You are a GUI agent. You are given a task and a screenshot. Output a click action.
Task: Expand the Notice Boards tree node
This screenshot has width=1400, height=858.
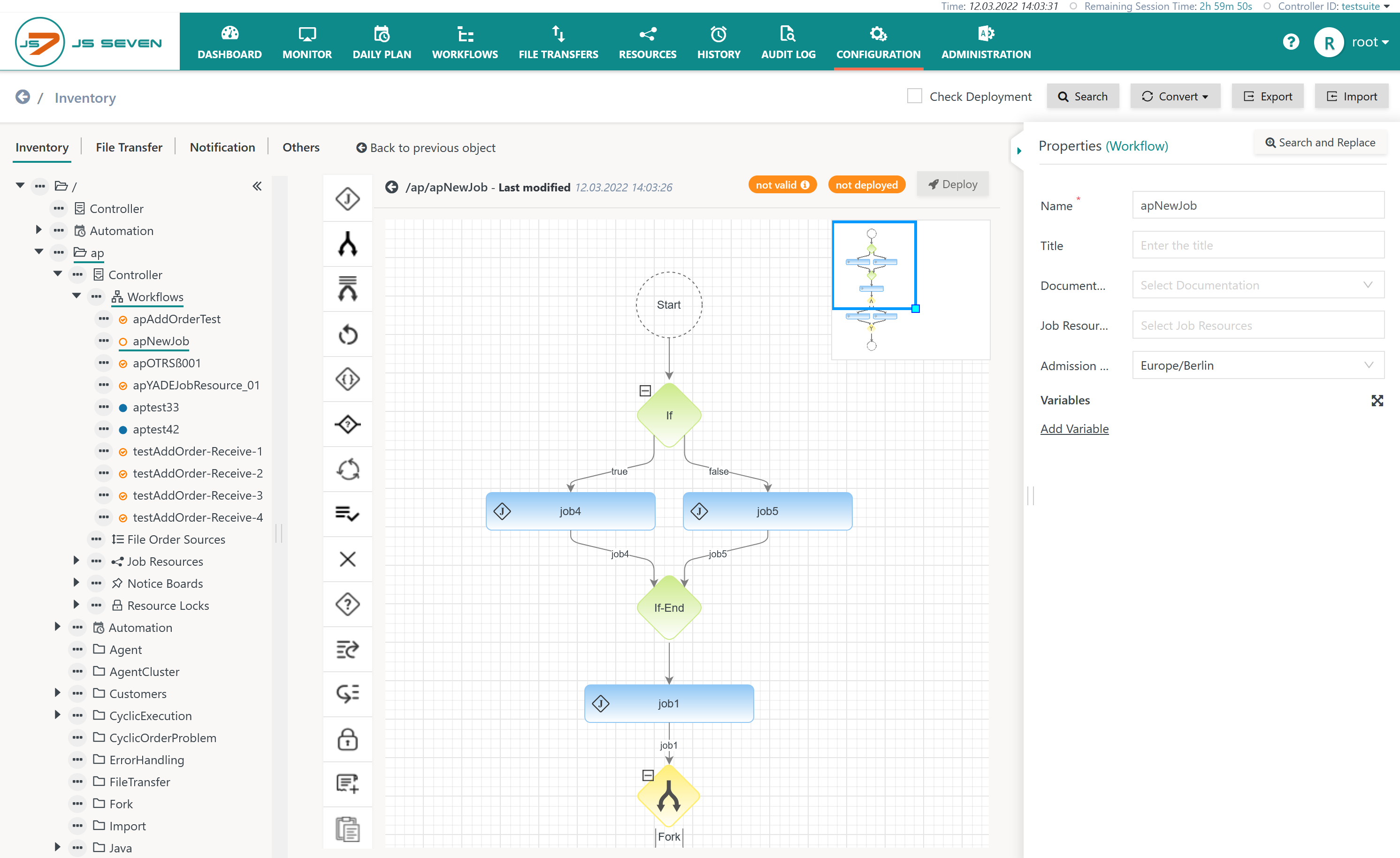76,583
